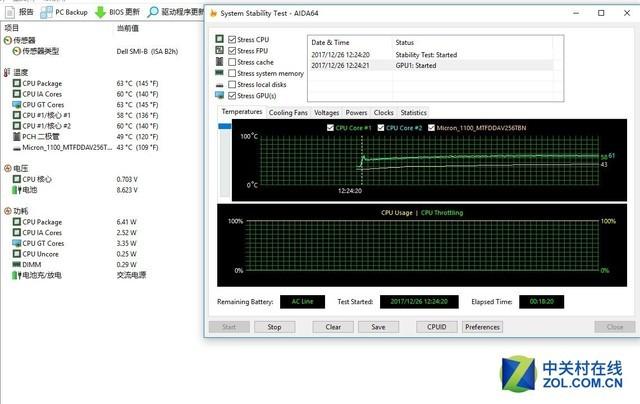Click the 电压 voltage category icon
This screenshot has height=404, width=640.
[x=7, y=168]
